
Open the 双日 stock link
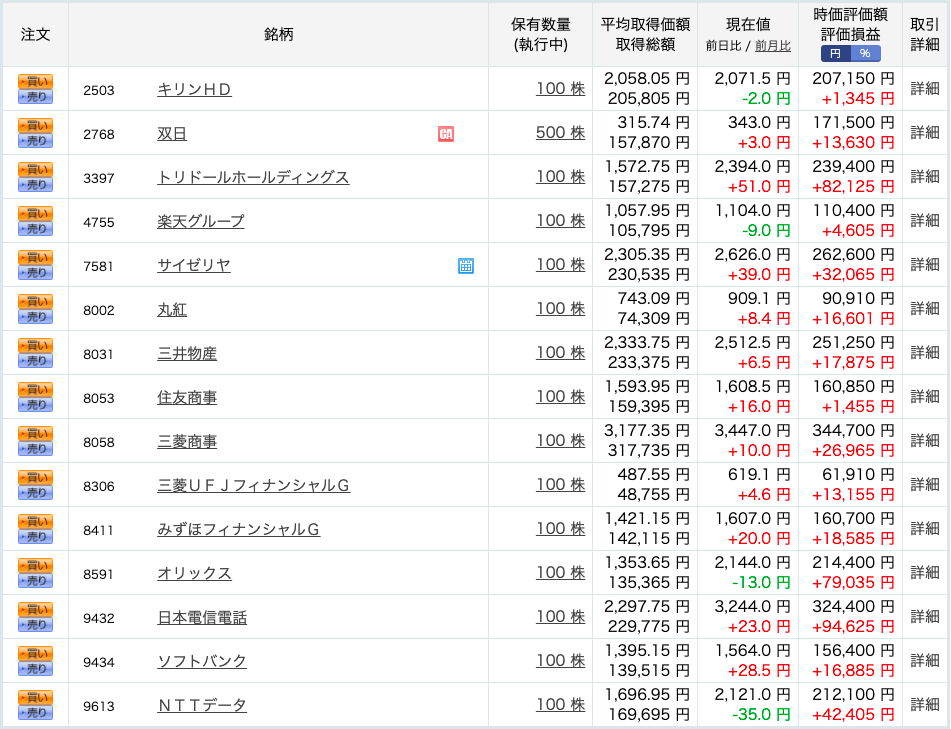tap(172, 134)
